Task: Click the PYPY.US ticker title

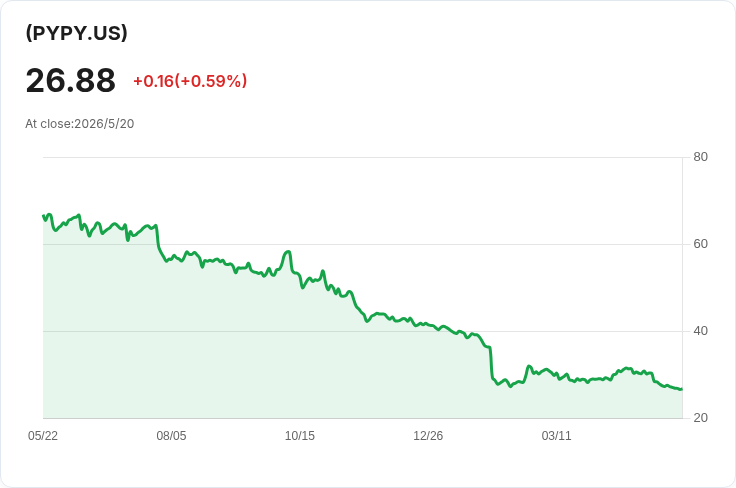Action: pyautogui.click(x=77, y=33)
